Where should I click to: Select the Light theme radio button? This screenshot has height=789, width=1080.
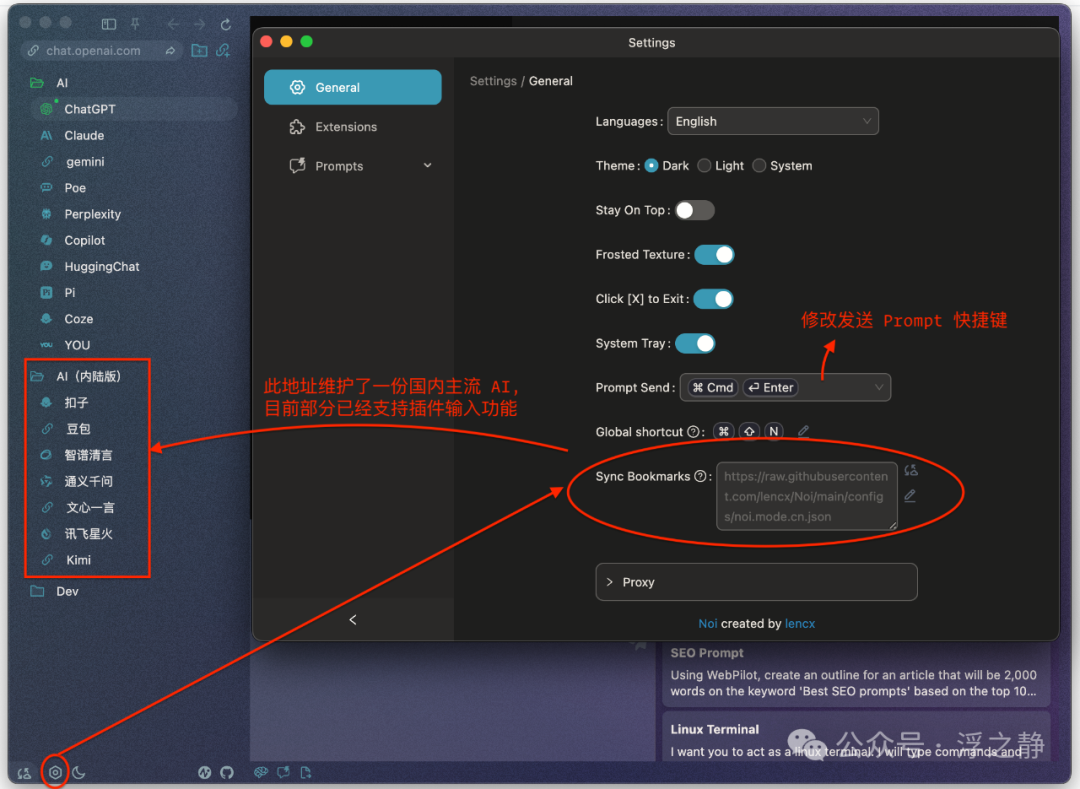[x=704, y=166]
